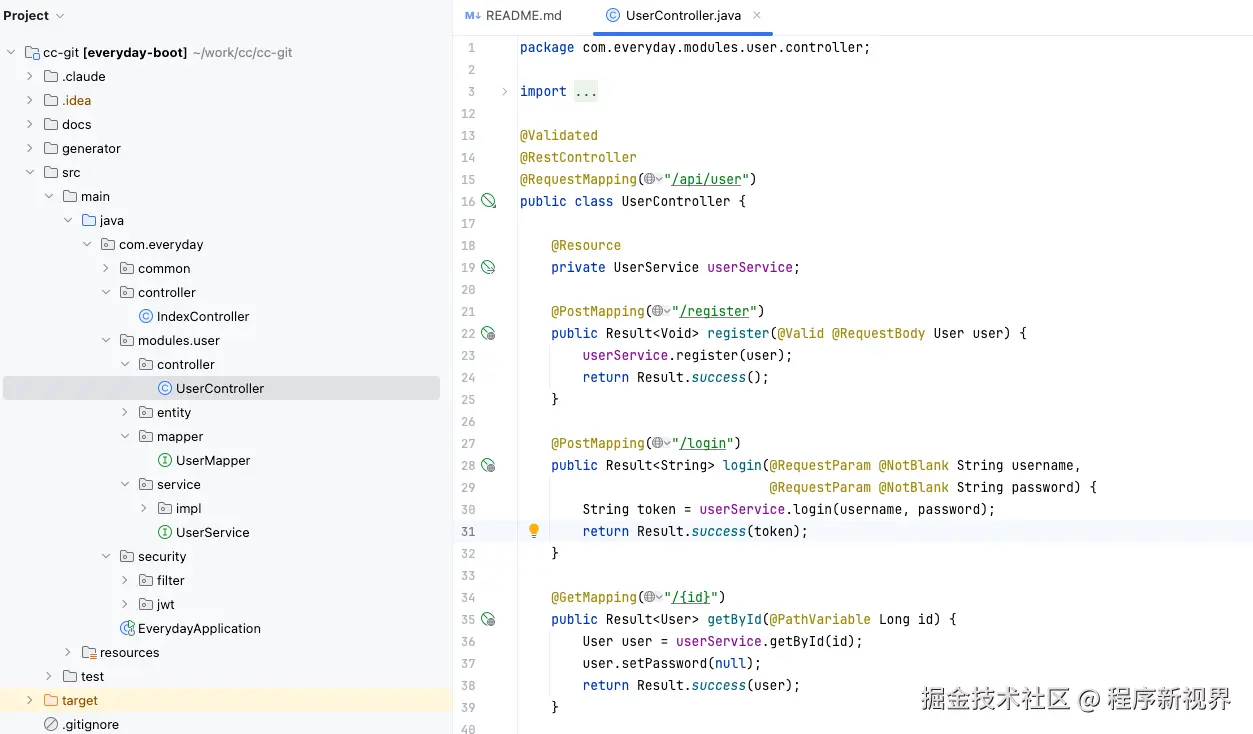Expand the target folder
The image size is (1253, 734).
pyautogui.click(x=30, y=700)
